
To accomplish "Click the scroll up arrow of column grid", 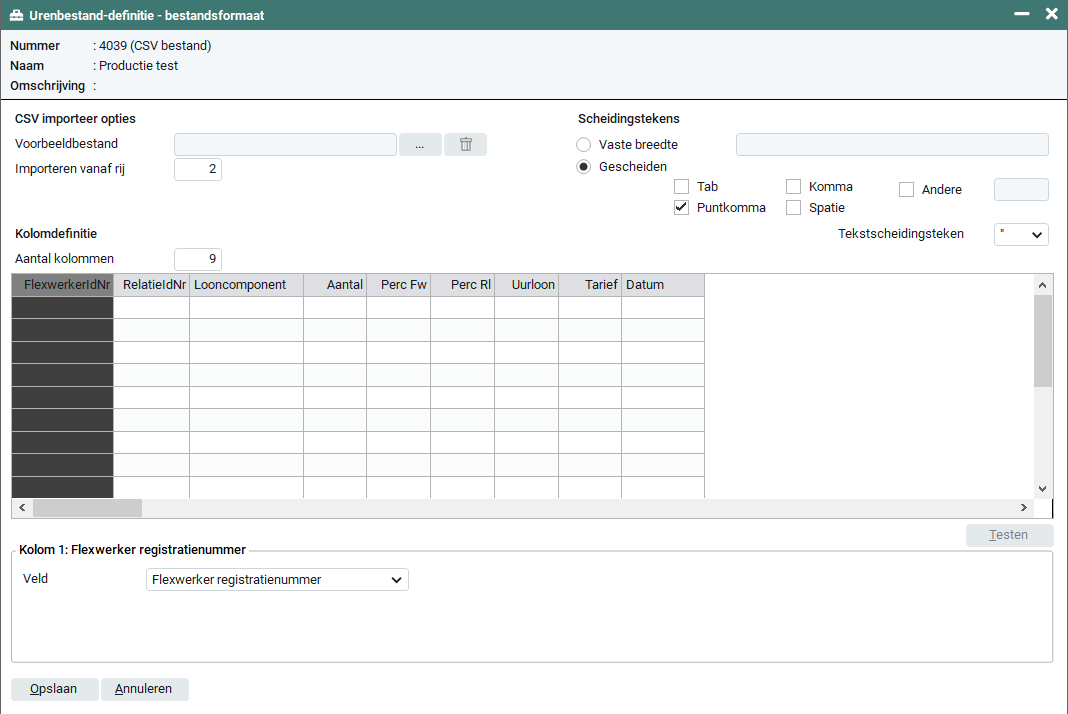I will click(1042, 285).
